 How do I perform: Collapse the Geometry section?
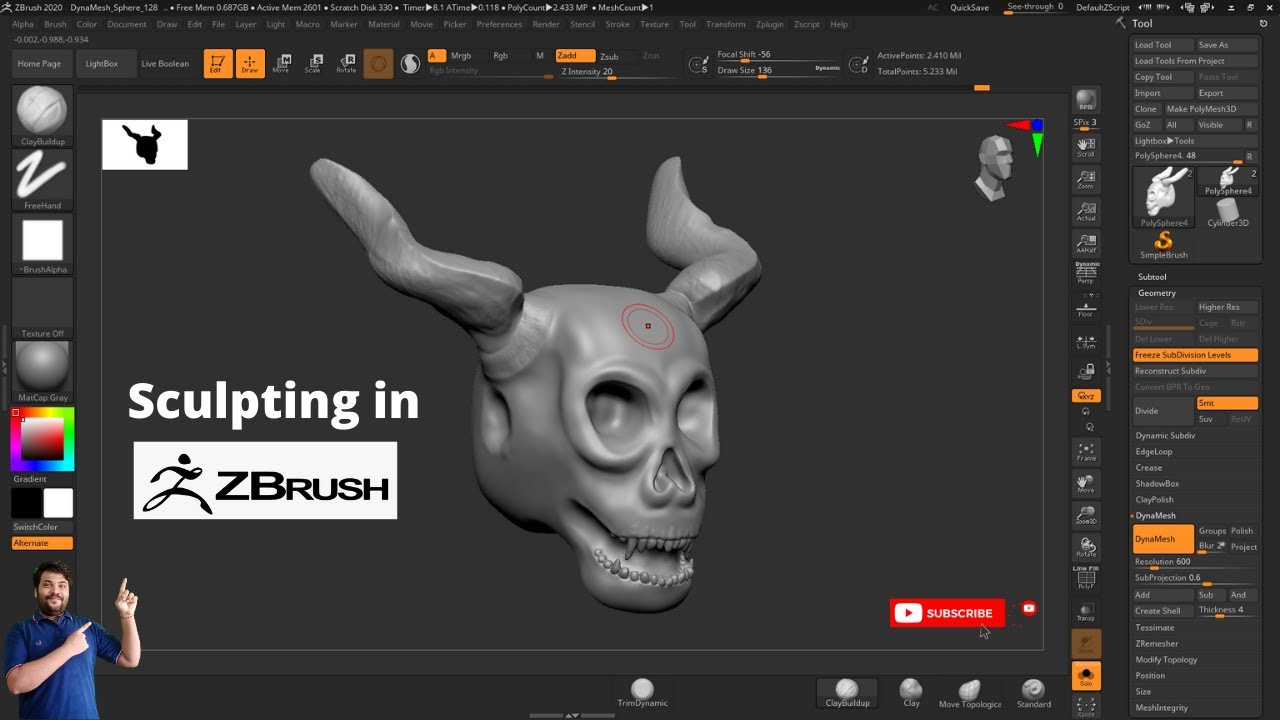tap(1157, 293)
